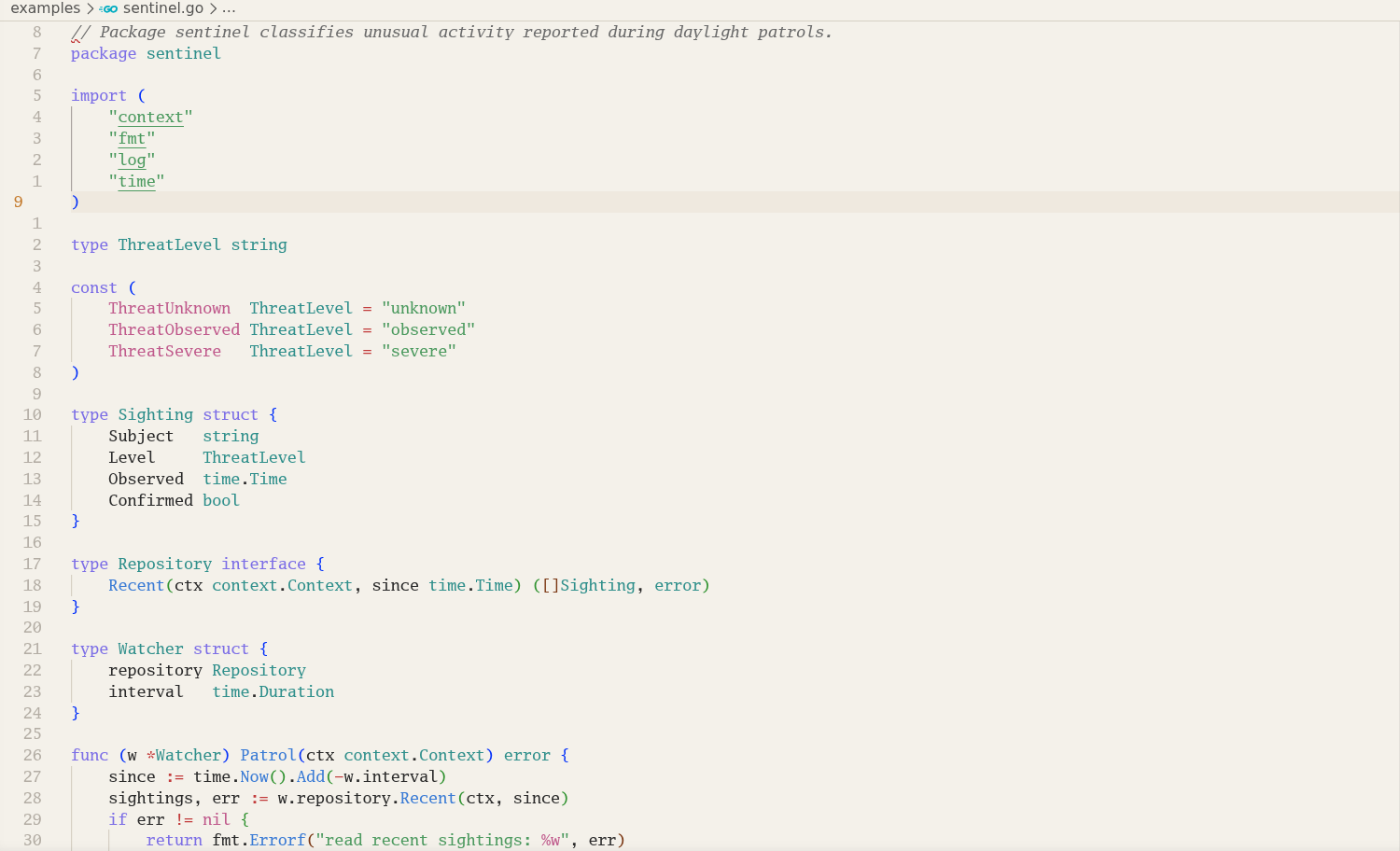
Task: Click the current line number 9 in gutter
Action: tap(18, 202)
